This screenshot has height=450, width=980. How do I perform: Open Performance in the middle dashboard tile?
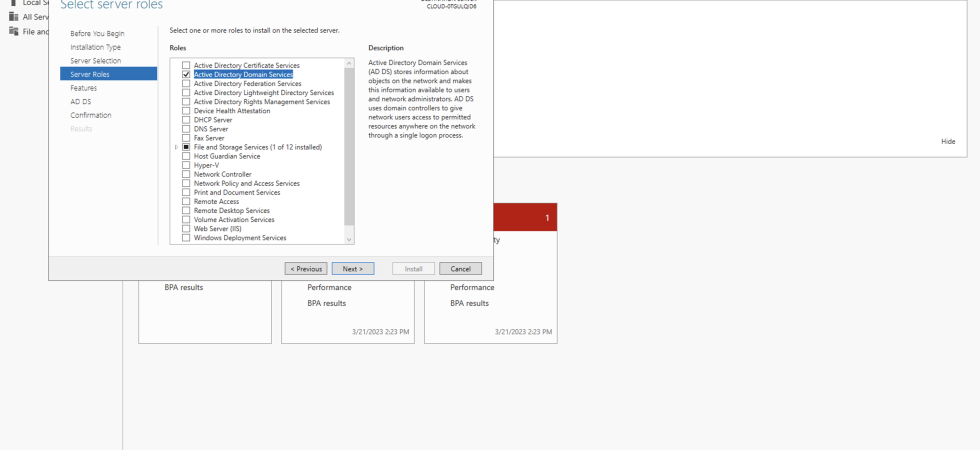tap(329, 288)
